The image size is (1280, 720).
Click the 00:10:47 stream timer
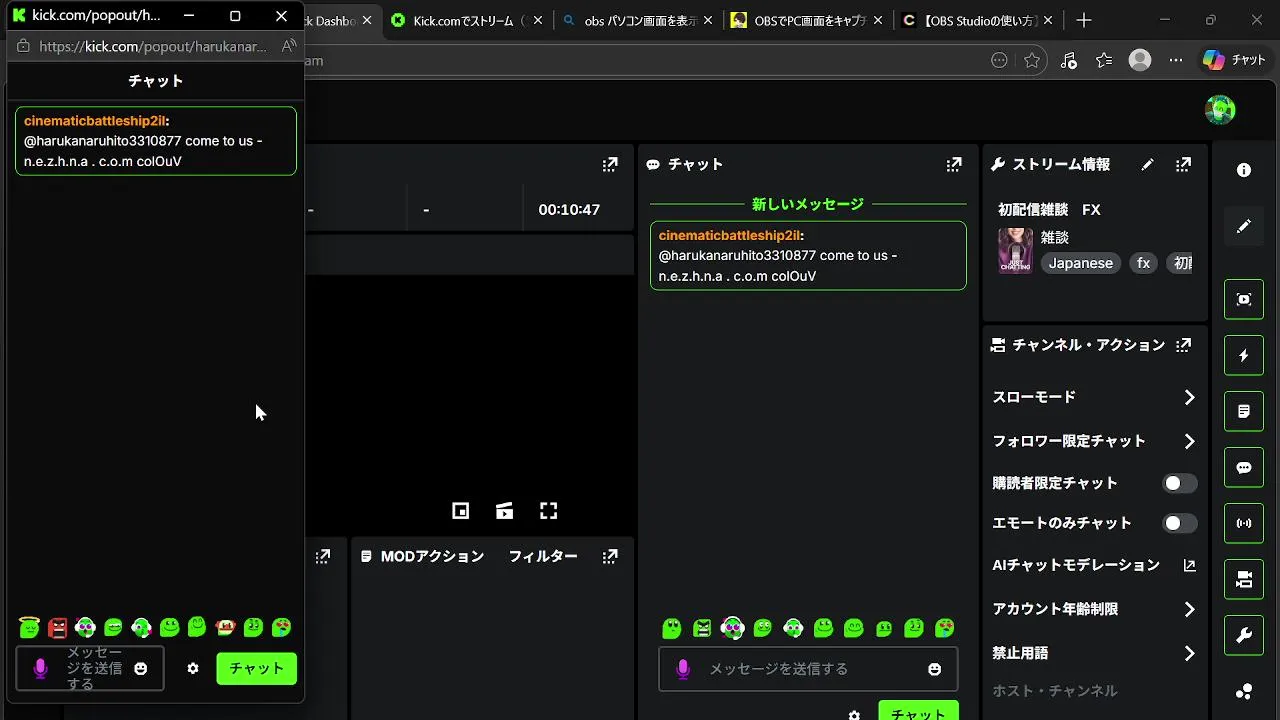569,210
